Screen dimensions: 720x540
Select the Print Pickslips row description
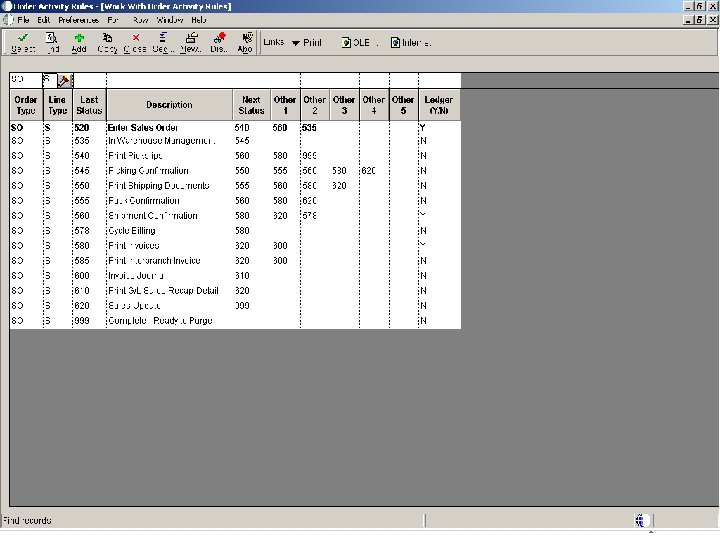tap(135, 156)
